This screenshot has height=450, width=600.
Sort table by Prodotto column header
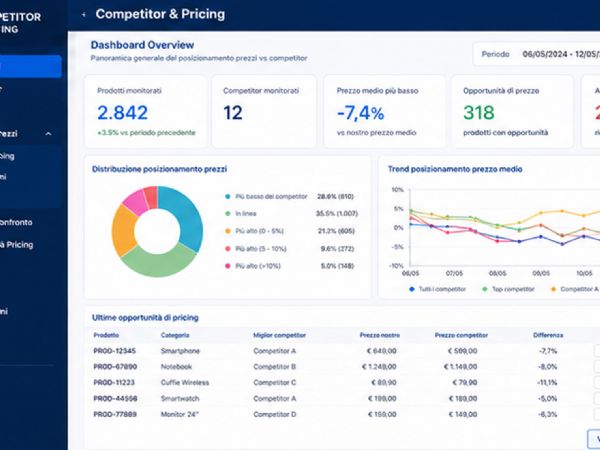tap(106, 335)
